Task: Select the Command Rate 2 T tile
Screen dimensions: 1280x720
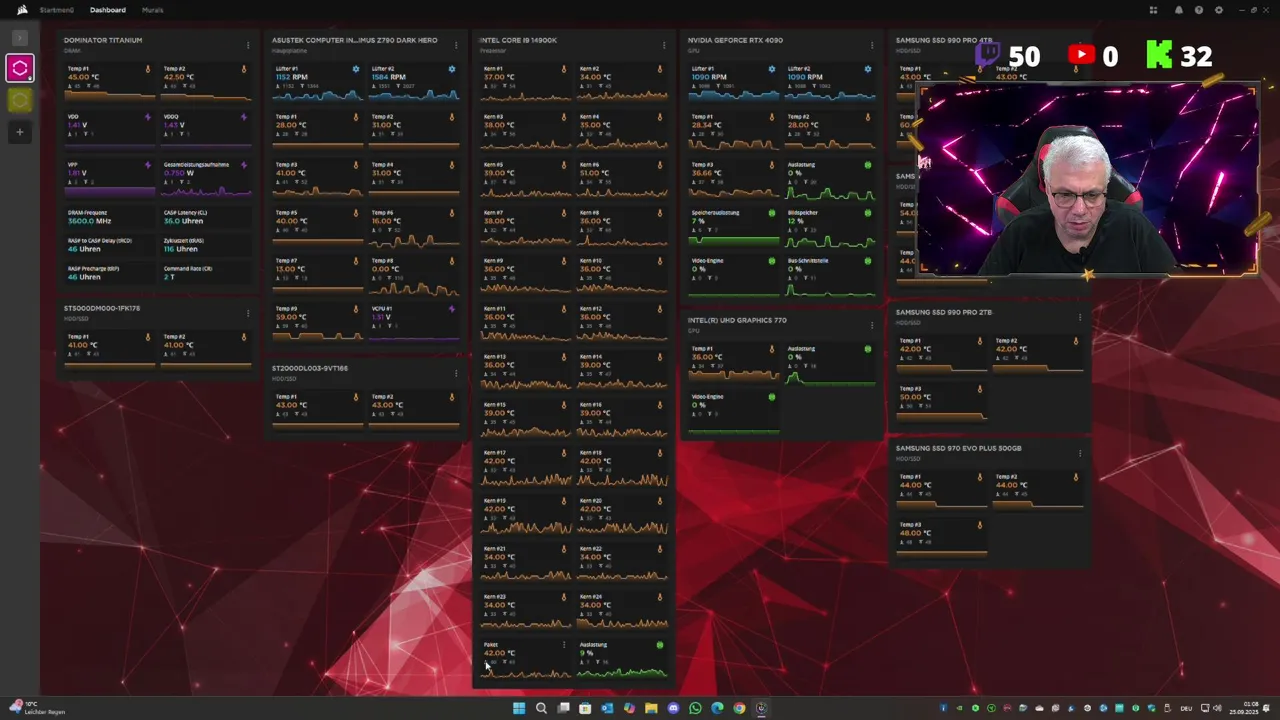Action: click(x=205, y=273)
